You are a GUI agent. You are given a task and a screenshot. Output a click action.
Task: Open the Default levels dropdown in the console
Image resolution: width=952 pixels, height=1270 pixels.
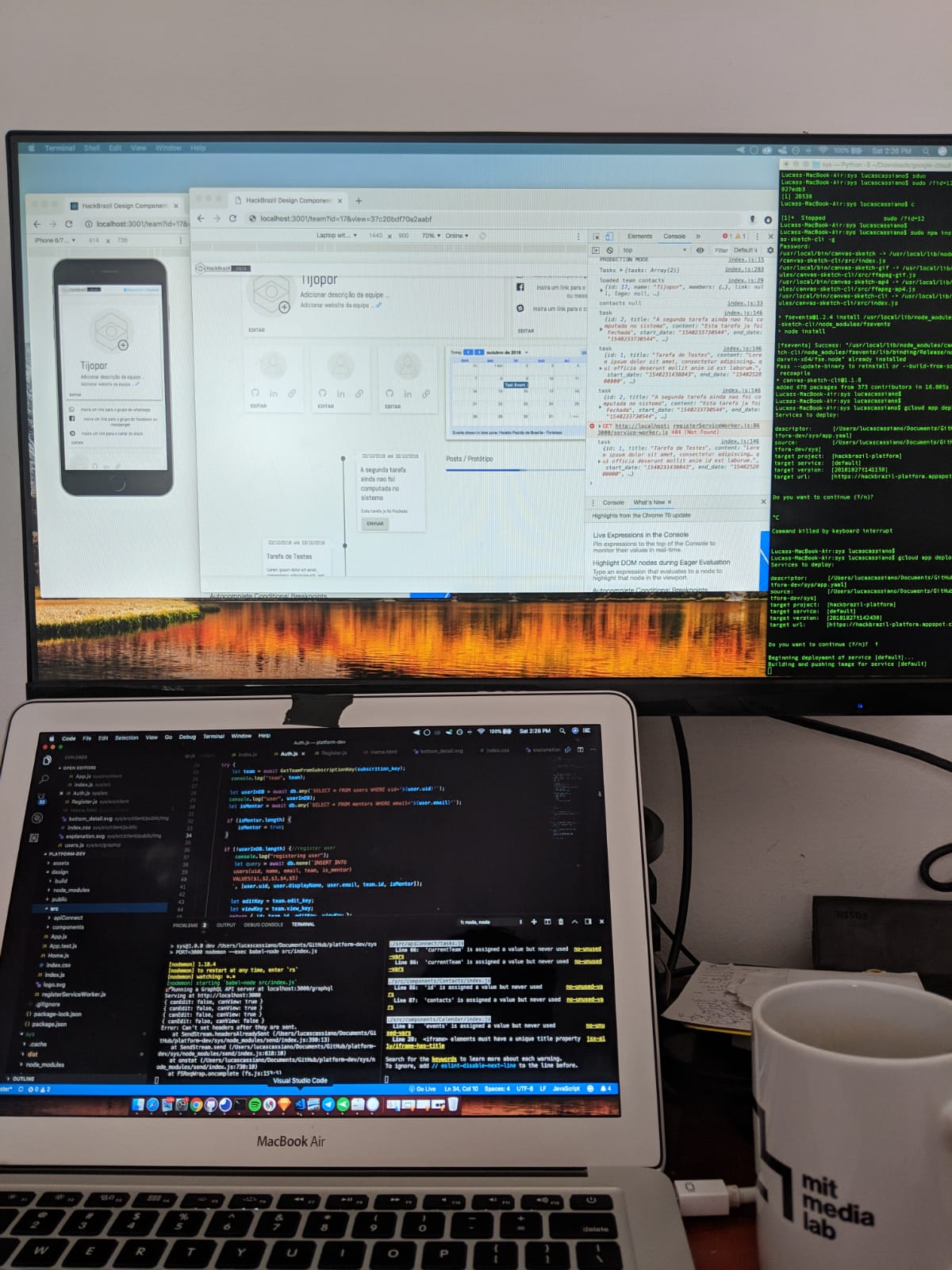point(747,250)
